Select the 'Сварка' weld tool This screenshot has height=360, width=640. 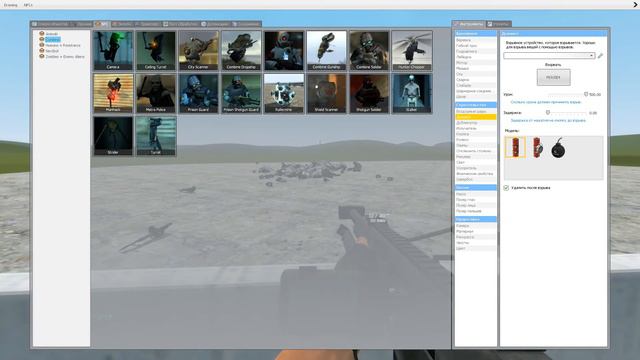click(x=476, y=80)
